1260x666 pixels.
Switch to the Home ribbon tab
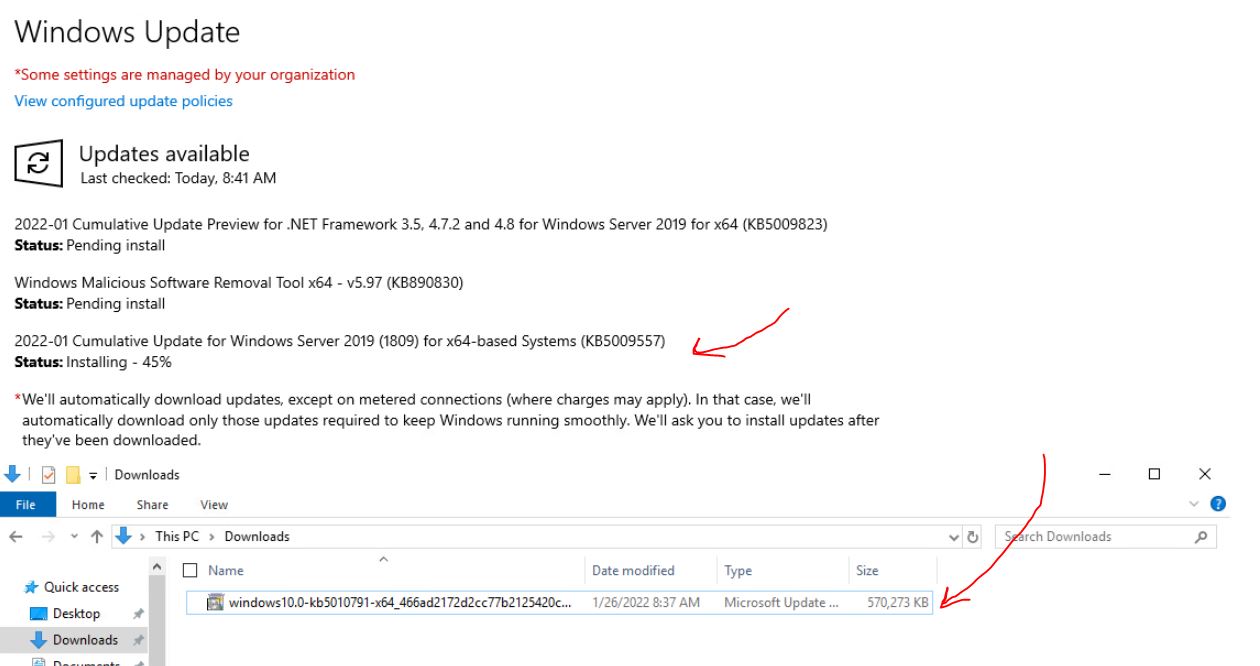point(88,505)
